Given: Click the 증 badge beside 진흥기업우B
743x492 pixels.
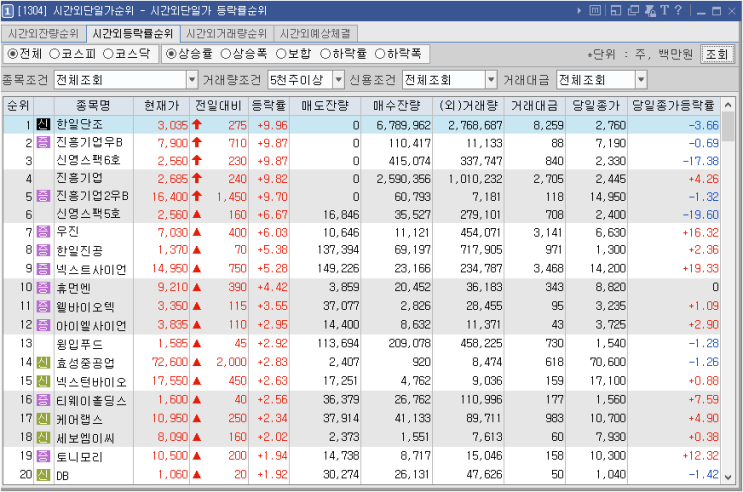Looking at the screenshot, I should [x=43, y=142].
